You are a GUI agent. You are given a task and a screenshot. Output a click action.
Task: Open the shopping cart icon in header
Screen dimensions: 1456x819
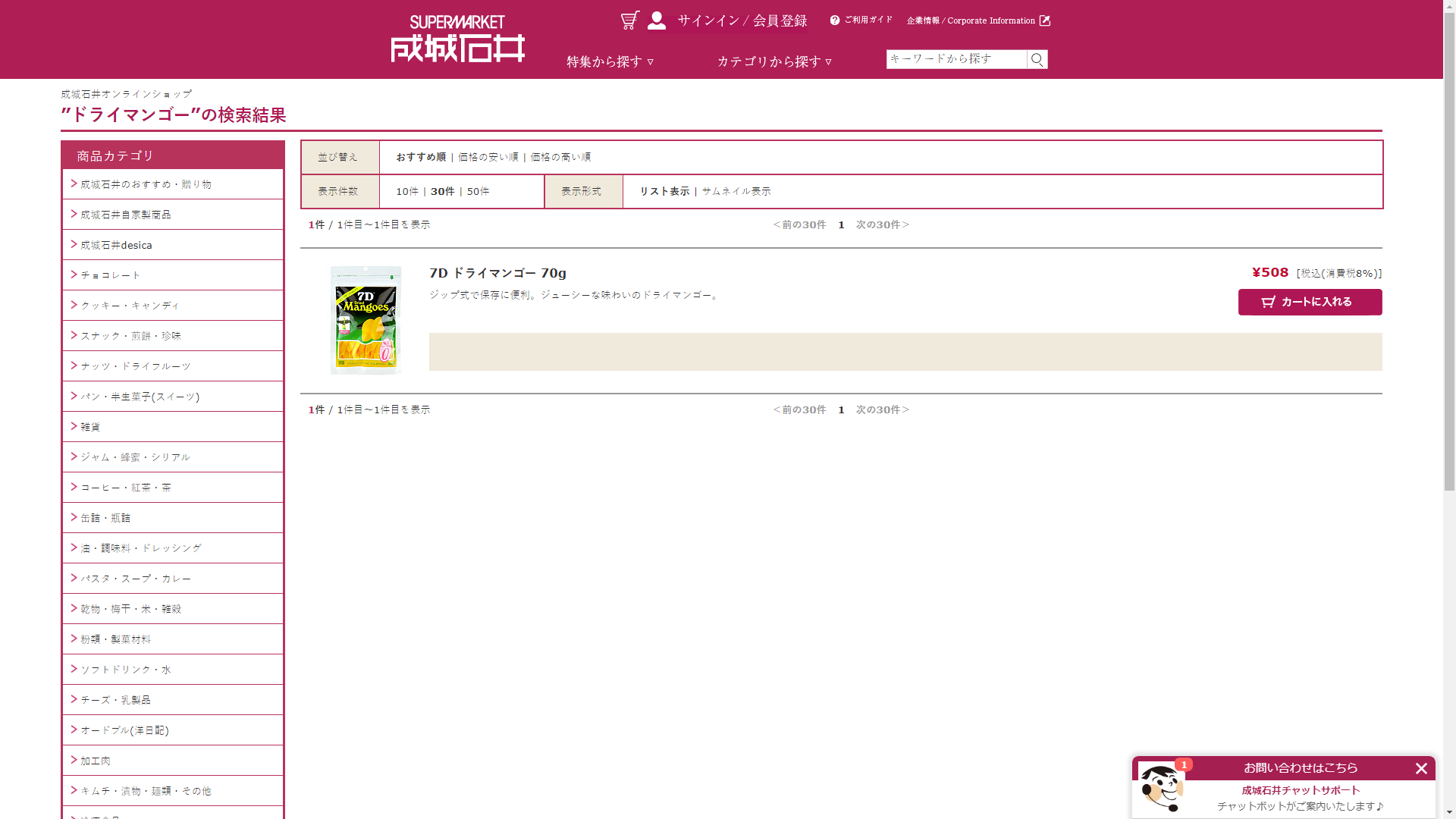[629, 20]
